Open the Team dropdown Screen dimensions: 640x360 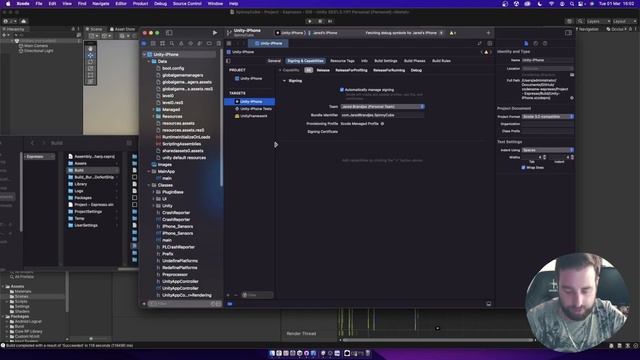pos(382,107)
